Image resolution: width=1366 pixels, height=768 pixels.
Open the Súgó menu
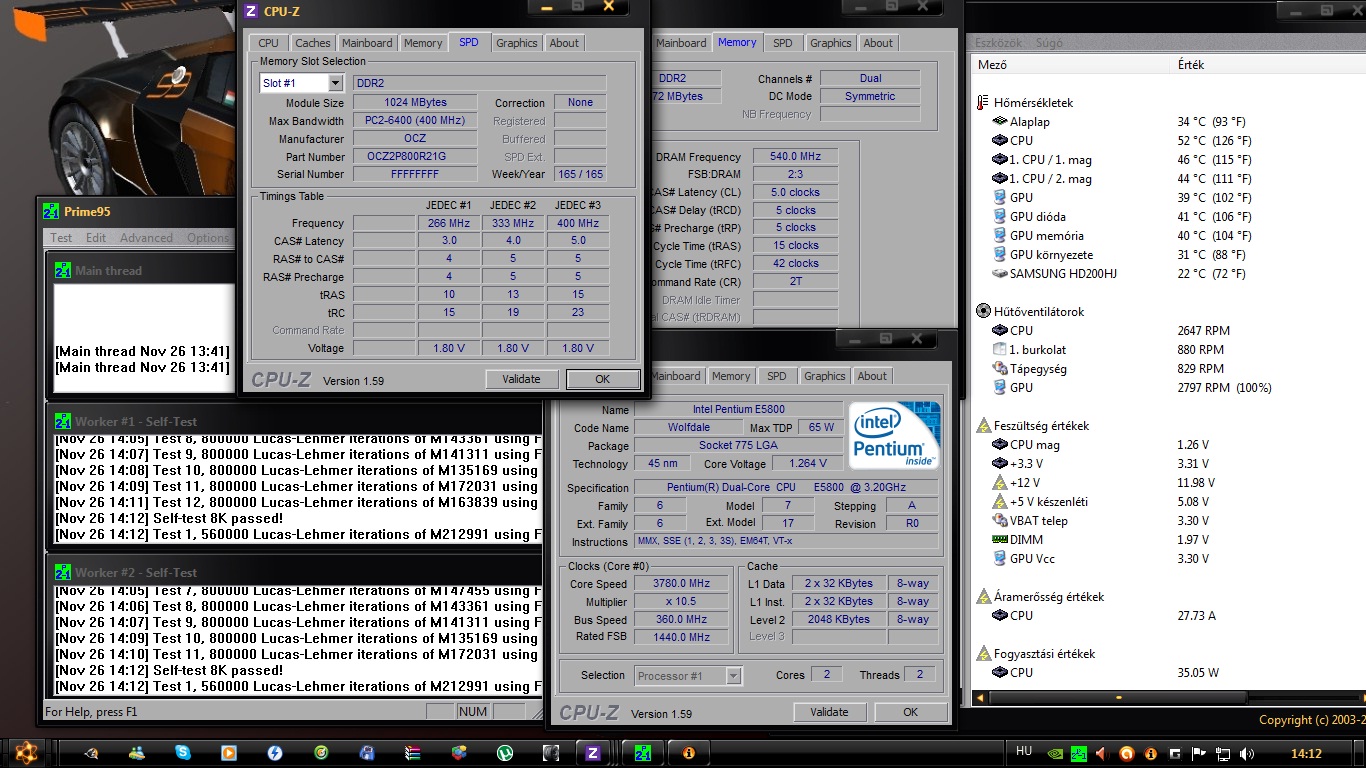1048,43
